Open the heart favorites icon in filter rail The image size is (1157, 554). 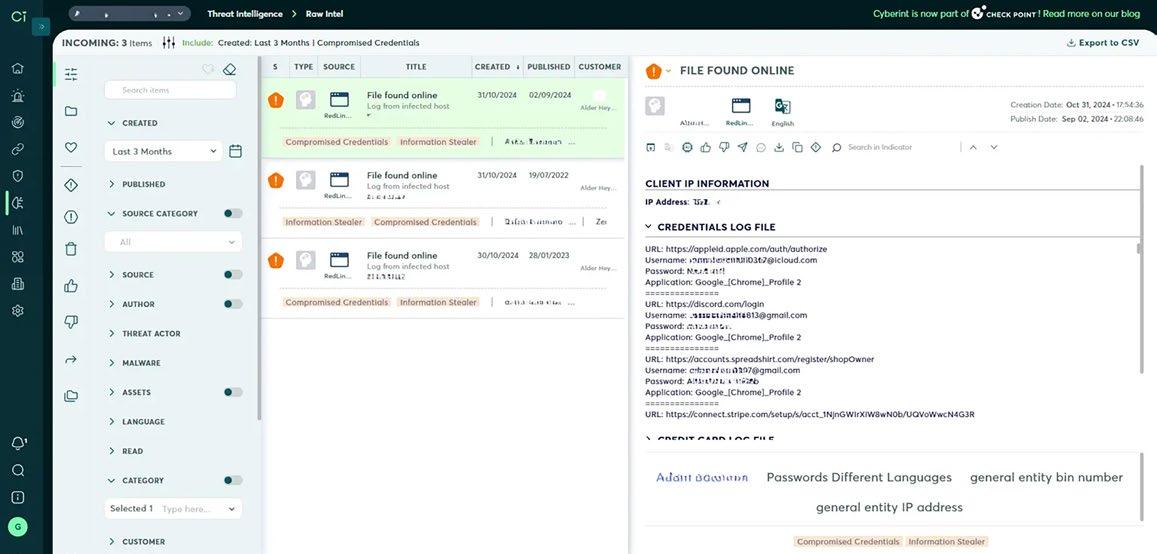pyautogui.click(x=71, y=148)
